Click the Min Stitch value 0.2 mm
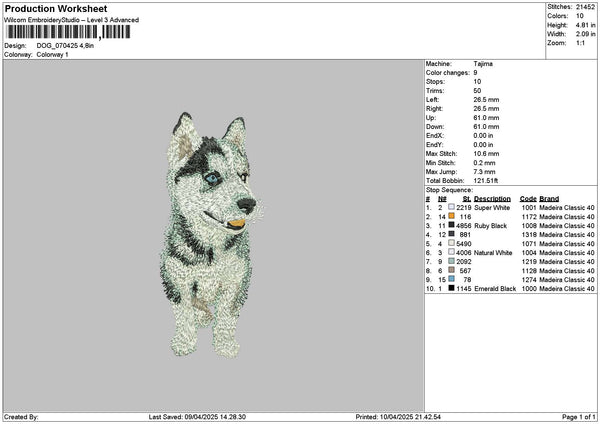The width and height of the screenshot is (600, 424). click(x=484, y=163)
